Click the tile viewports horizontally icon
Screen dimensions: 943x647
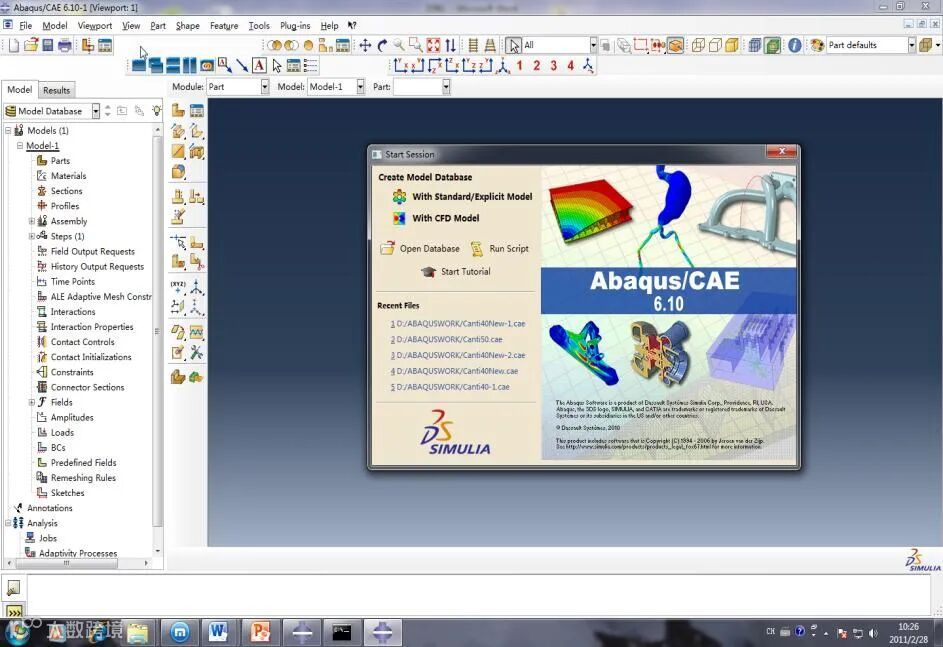point(173,66)
